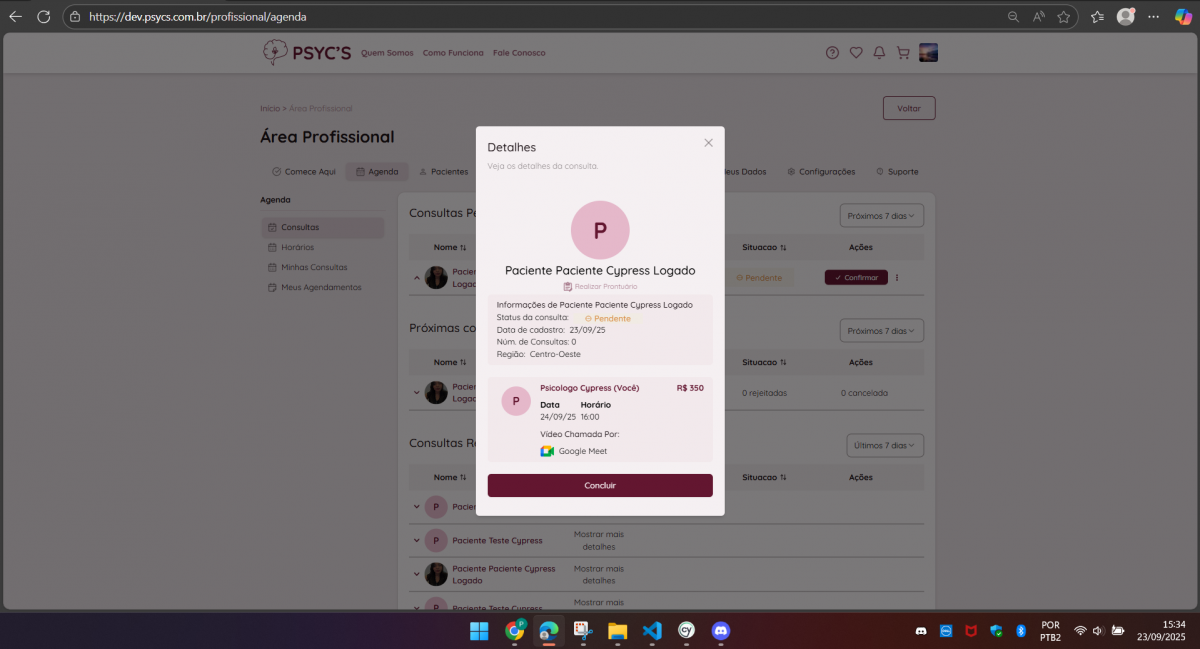
Task: Click the user profile avatar thumbnail
Action: click(928, 53)
